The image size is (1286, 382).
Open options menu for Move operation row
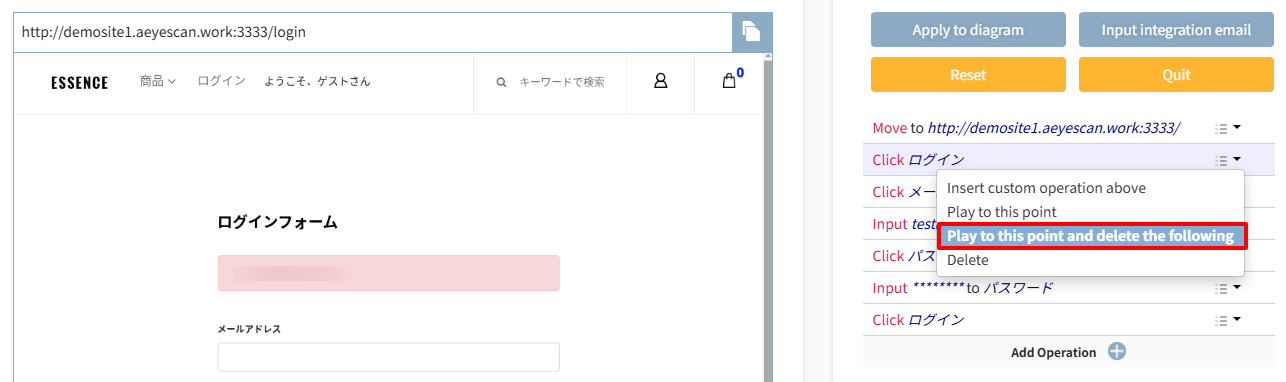(x=1227, y=128)
